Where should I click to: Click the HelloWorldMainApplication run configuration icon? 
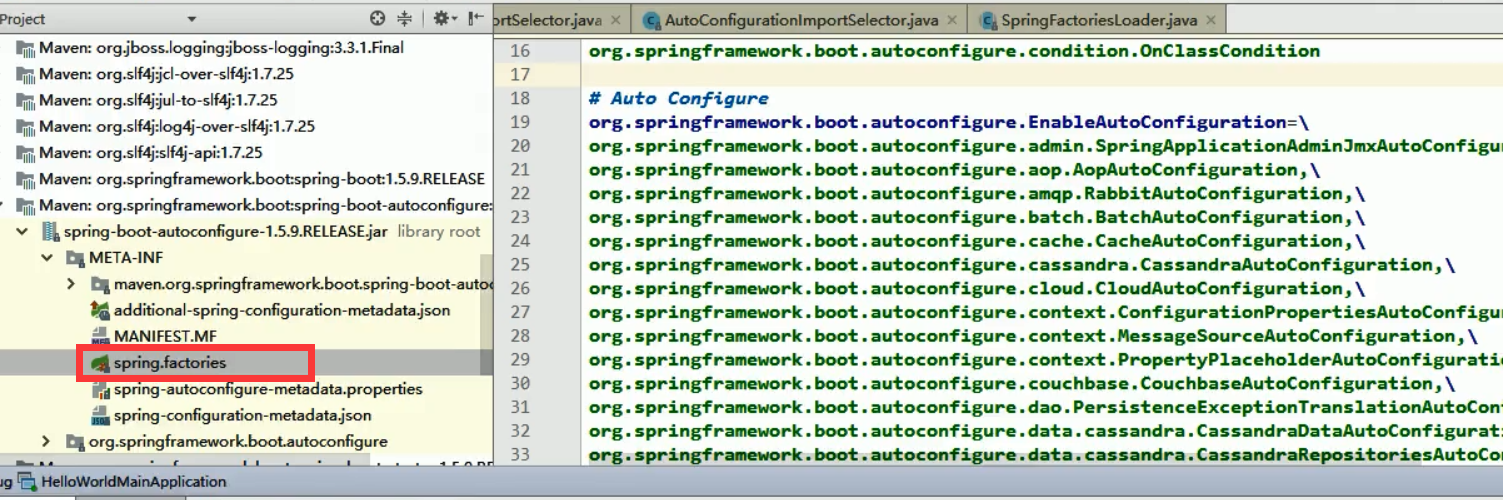[x=27, y=482]
